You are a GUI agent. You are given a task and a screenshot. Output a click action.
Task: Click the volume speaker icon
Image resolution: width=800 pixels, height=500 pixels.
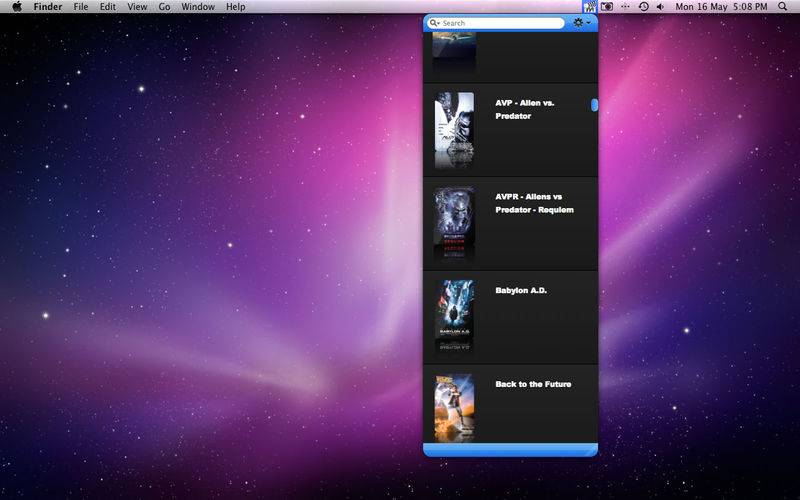660,7
